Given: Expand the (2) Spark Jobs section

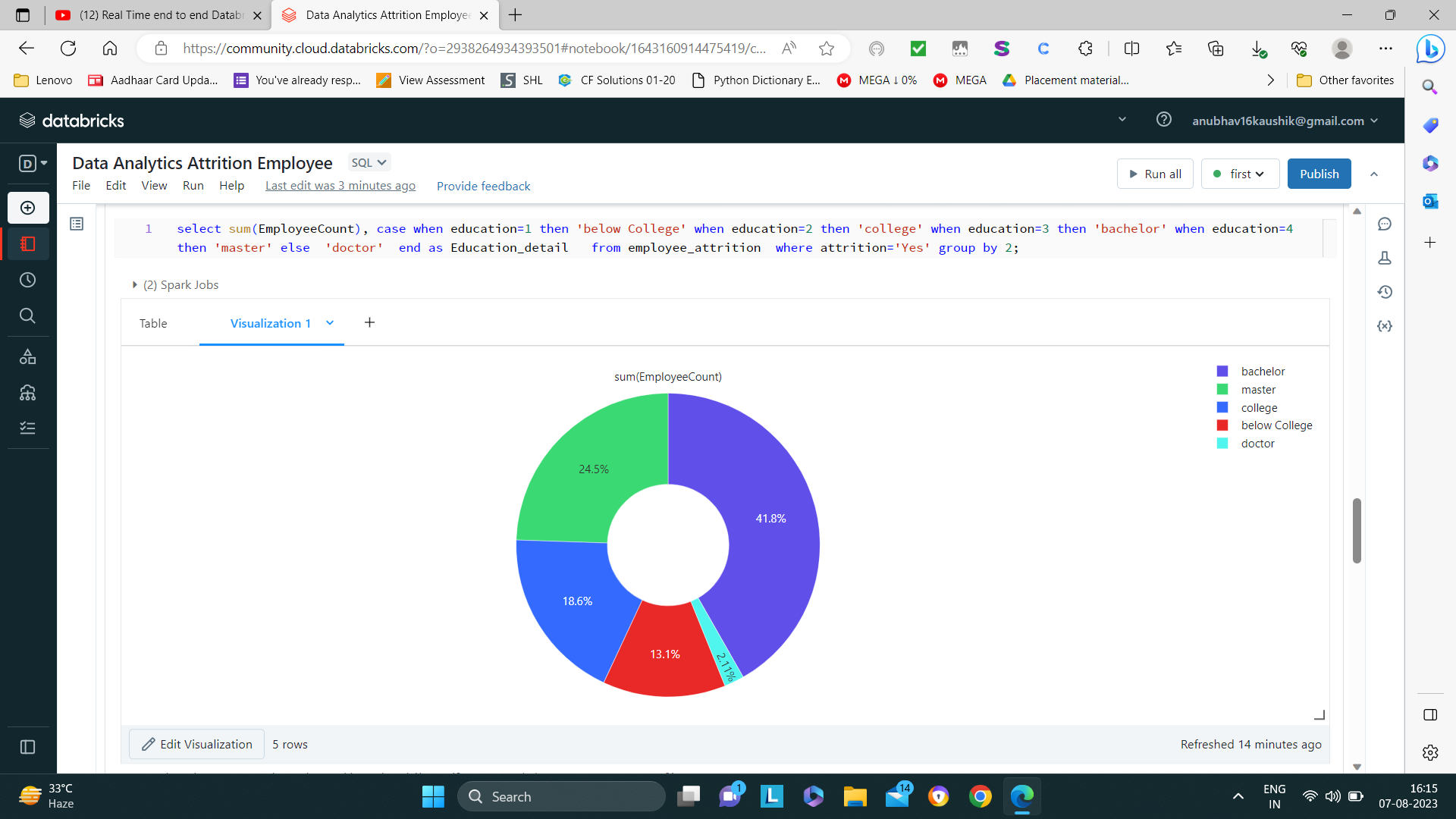Looking at the screenshot, I should coord(135,284).
